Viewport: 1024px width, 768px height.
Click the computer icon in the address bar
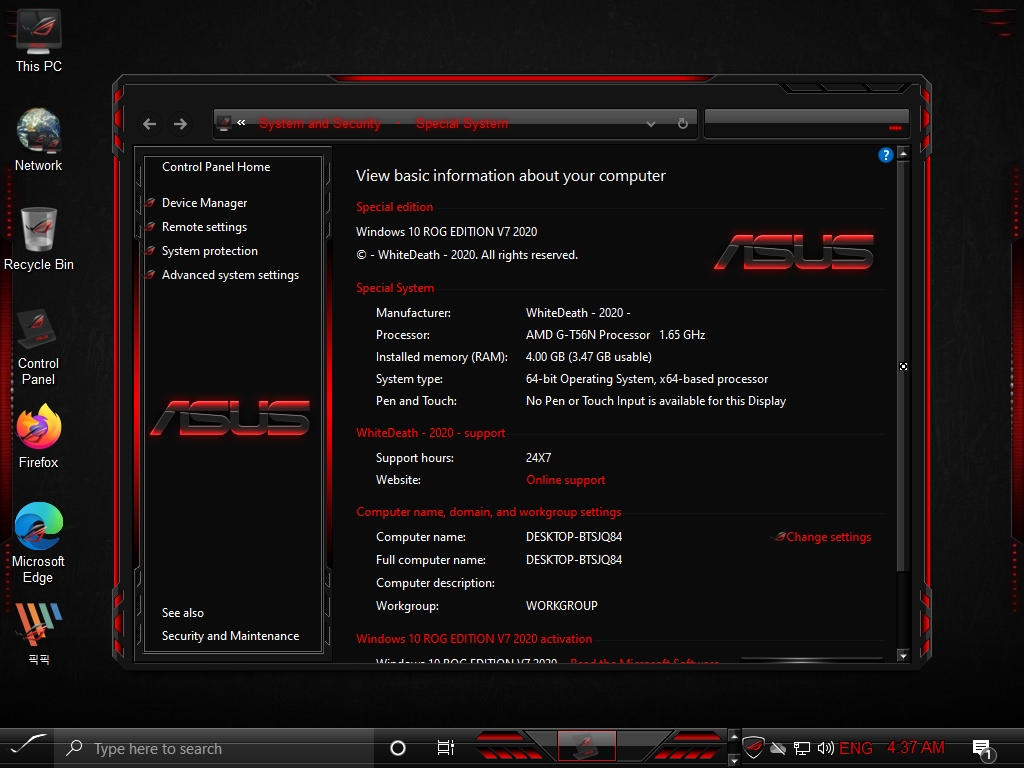coord(224,123)
